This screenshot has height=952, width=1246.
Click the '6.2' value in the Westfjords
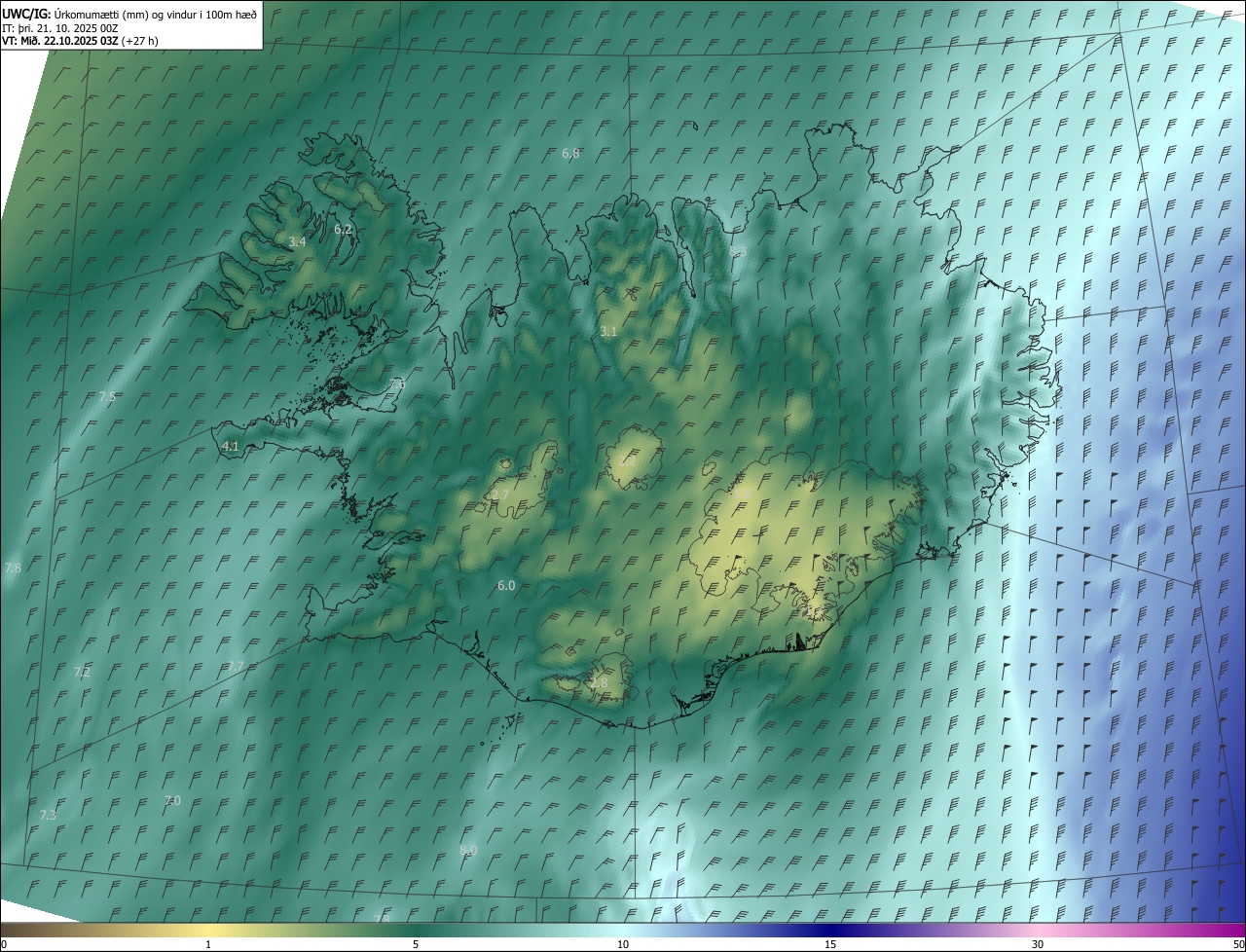(343, 229)
